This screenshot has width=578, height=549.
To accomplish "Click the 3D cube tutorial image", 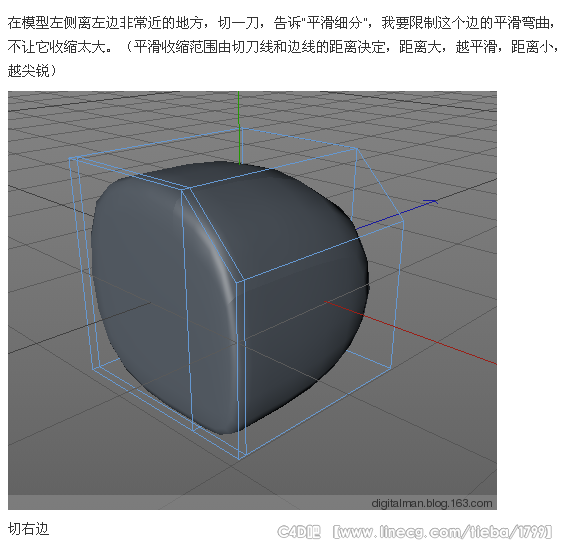I will (x=253, y=300).
